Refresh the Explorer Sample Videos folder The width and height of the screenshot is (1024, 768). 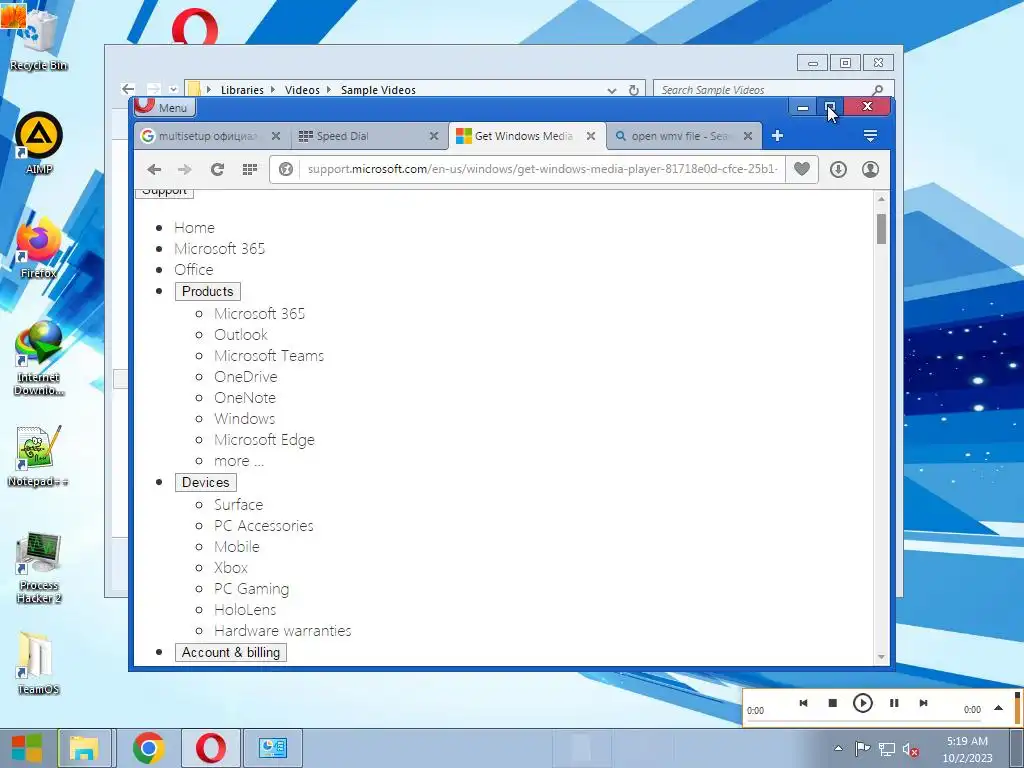[633, 90]
